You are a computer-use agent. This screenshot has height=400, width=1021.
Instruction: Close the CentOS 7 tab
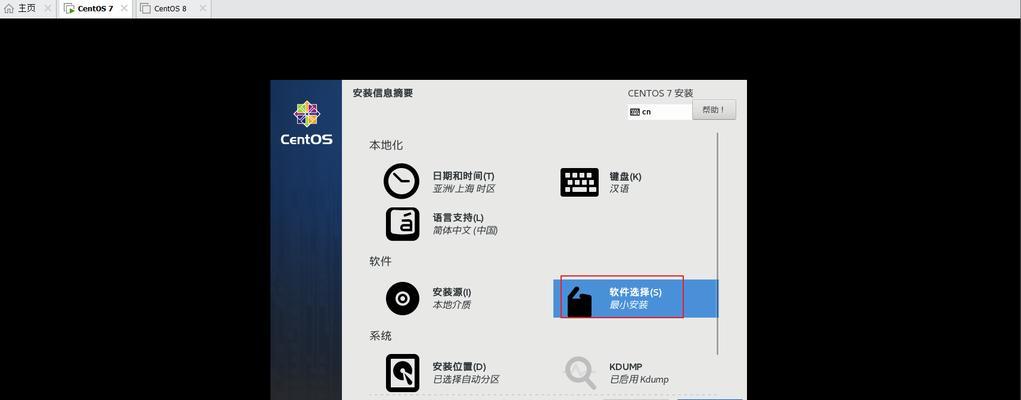coord(125,8)
